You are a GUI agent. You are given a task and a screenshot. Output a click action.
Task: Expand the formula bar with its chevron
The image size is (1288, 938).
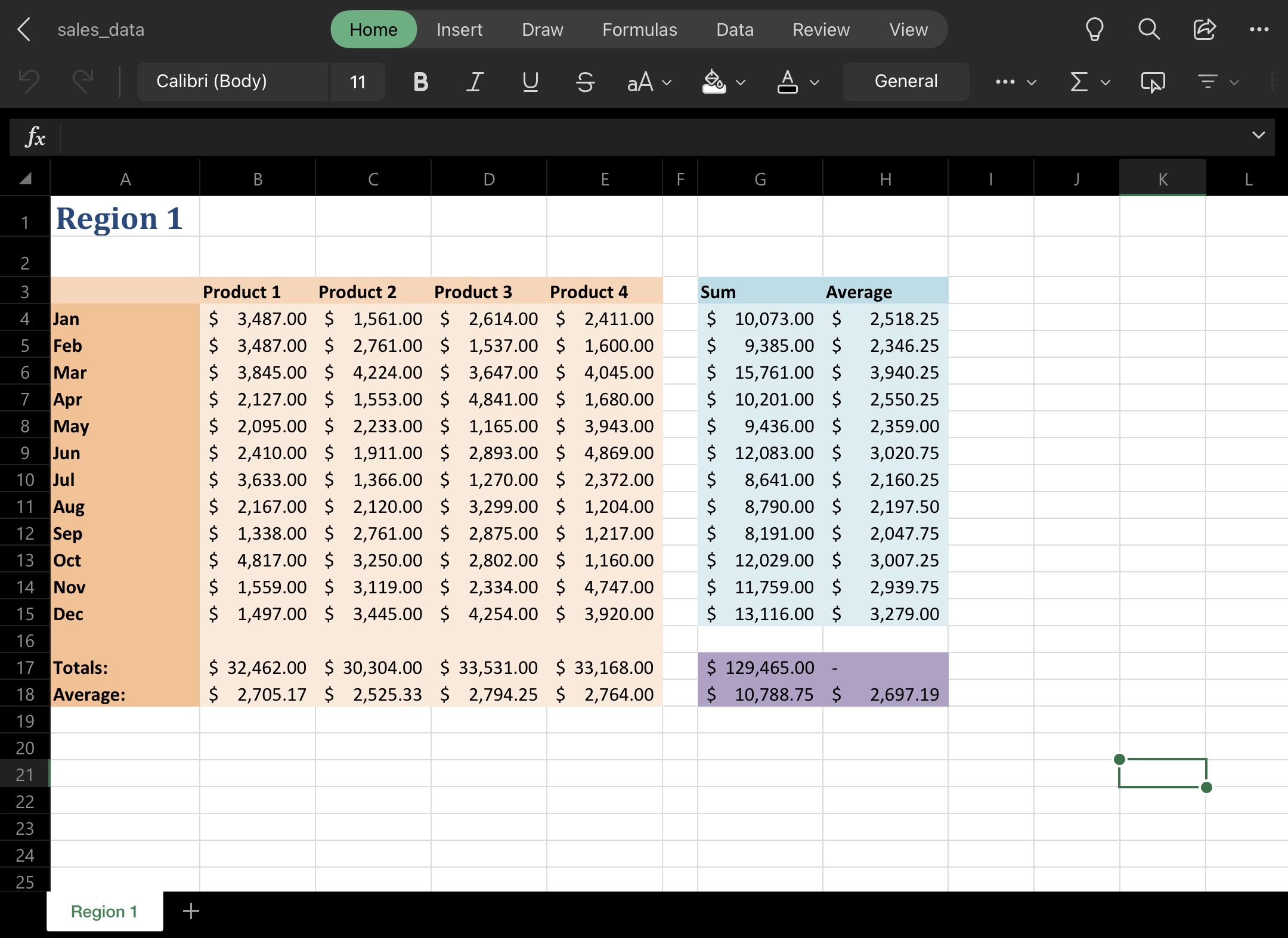[1257, 136]
